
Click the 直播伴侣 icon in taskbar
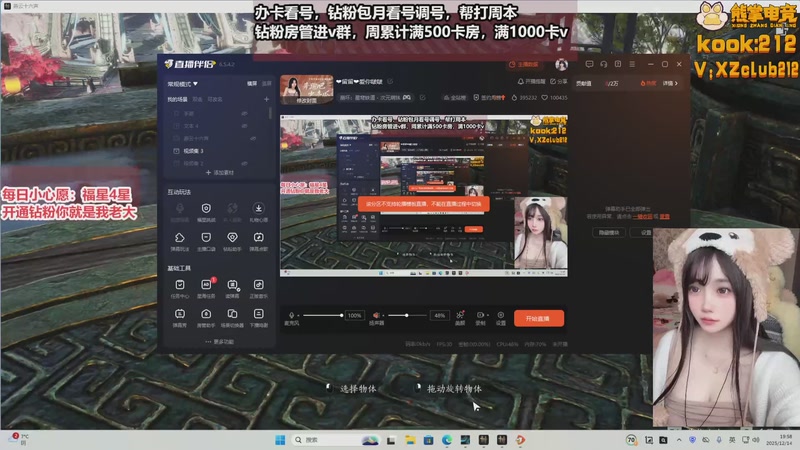point(520,440)
